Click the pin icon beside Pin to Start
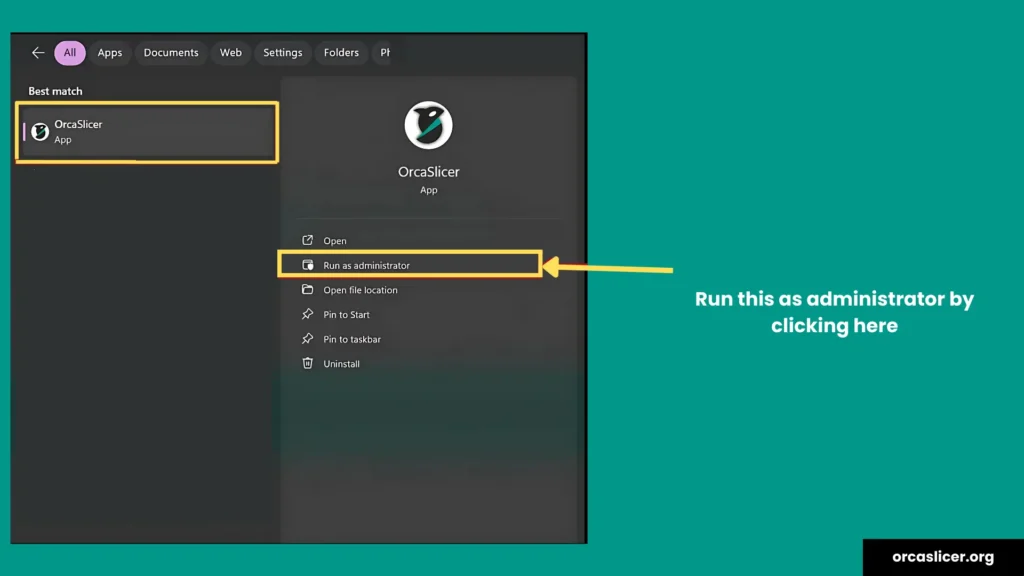Screen dimensions: 1024x576 click(308, 314)
